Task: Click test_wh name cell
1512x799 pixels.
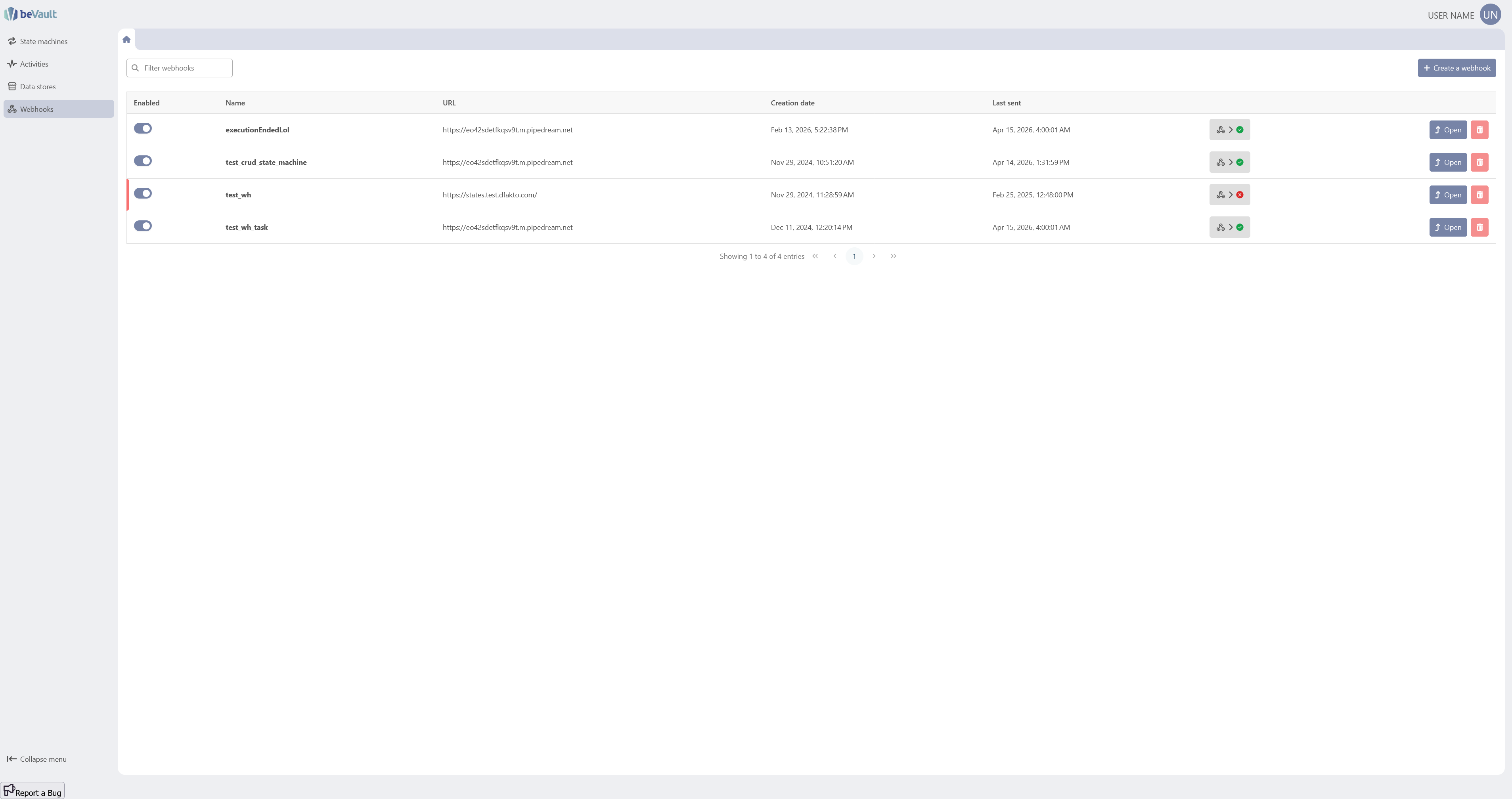Action: click(238, 195)
